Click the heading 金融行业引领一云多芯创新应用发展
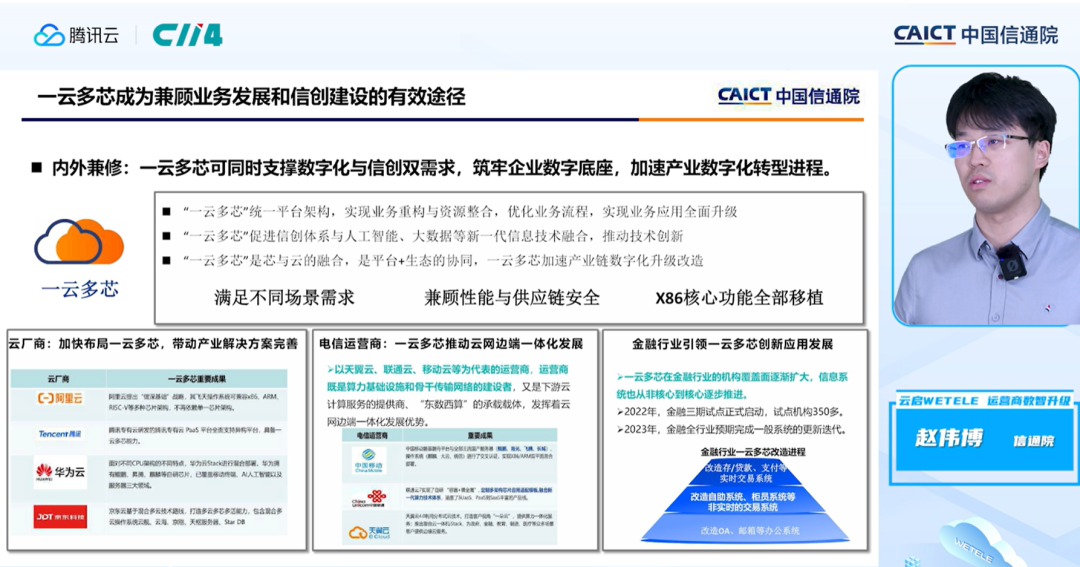 pos(733,344)
